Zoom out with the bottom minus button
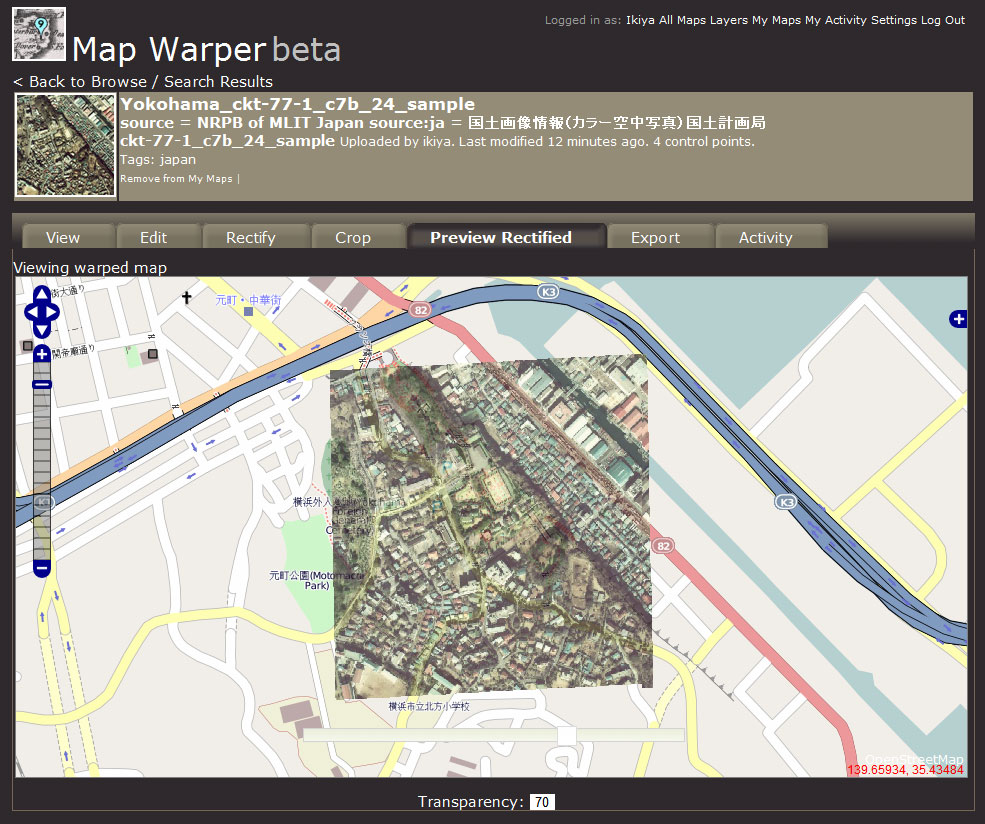The width and height of the screenshot is (985, 824). (42, 568)
